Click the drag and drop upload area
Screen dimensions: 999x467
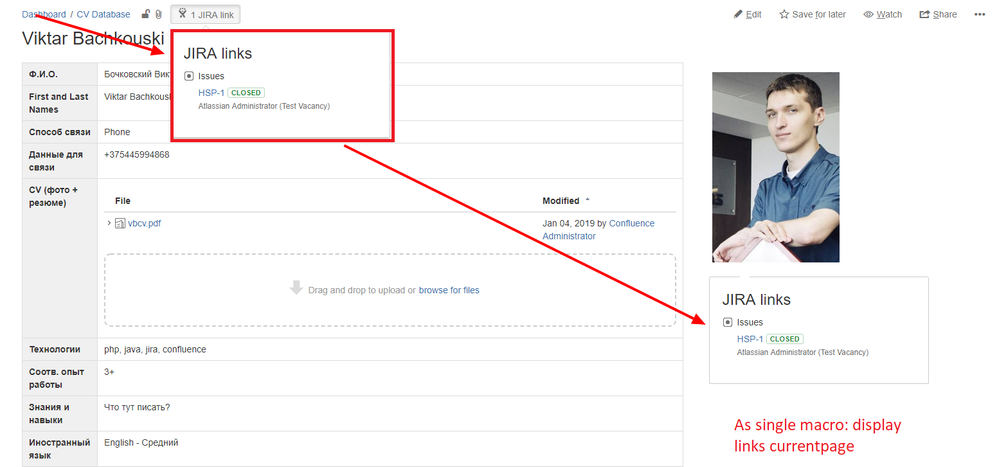point(390,290)
